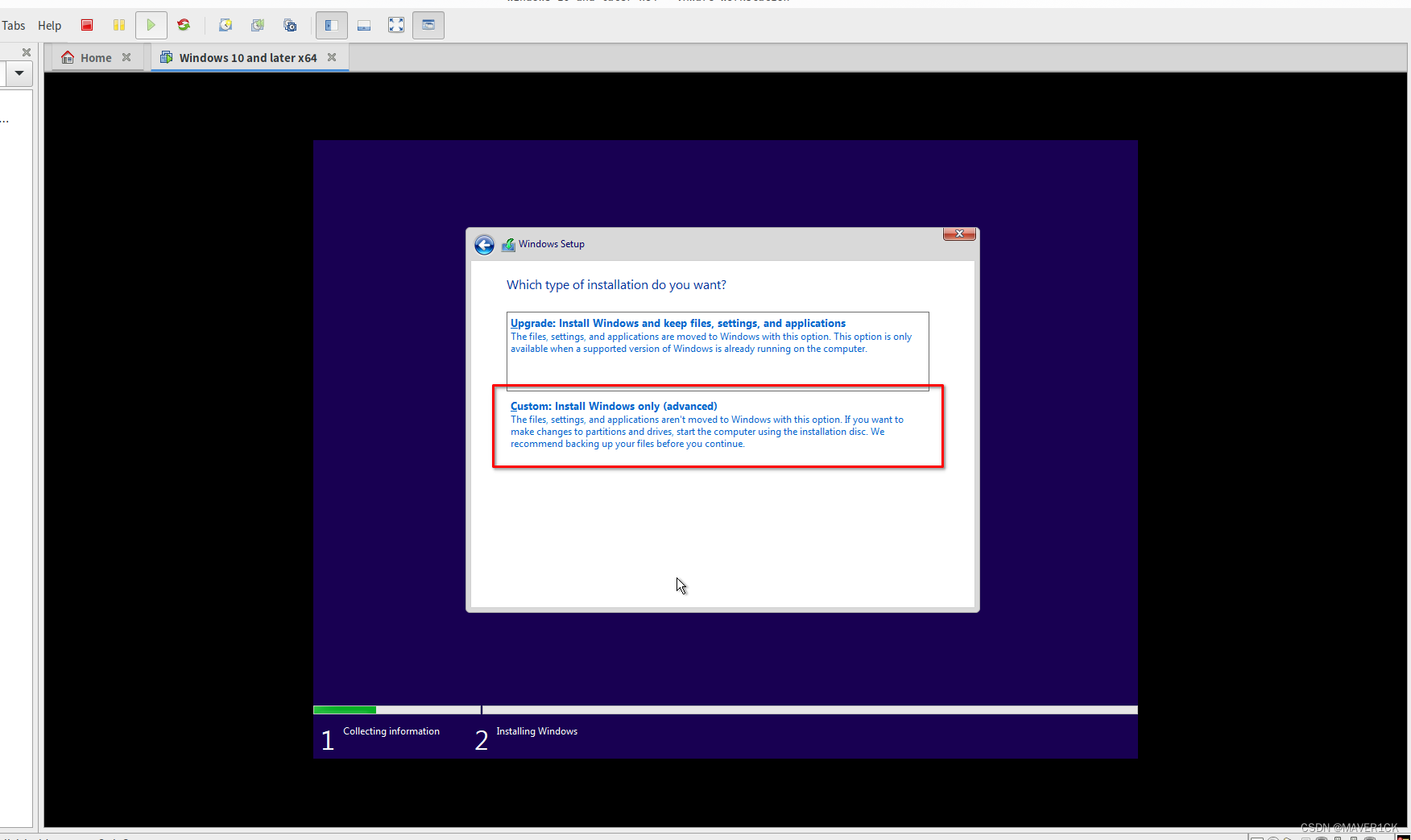Open the snapshot manager
This screenshot has height=840, width=1411.
pyautogui.click(x=290, y=25)
